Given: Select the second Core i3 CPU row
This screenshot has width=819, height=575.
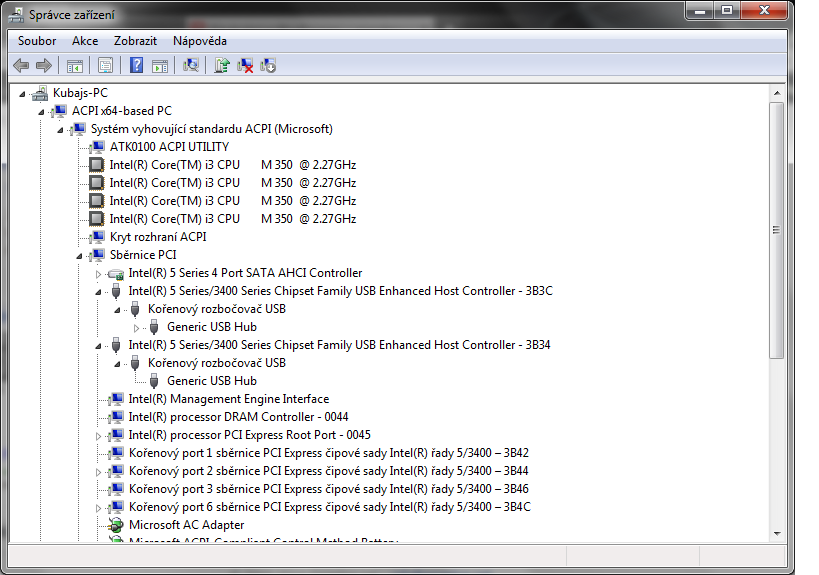Looking at the screenshot, I should 232,183.
